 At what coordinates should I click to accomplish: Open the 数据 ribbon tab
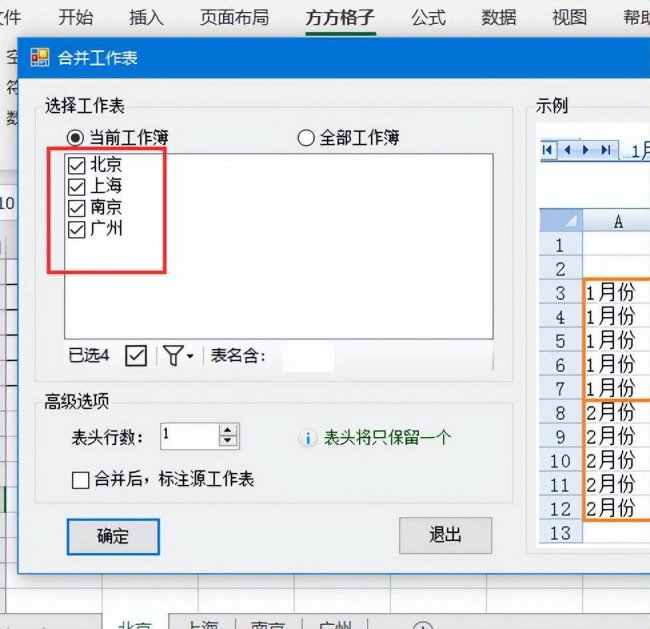(x=499, y=17)
